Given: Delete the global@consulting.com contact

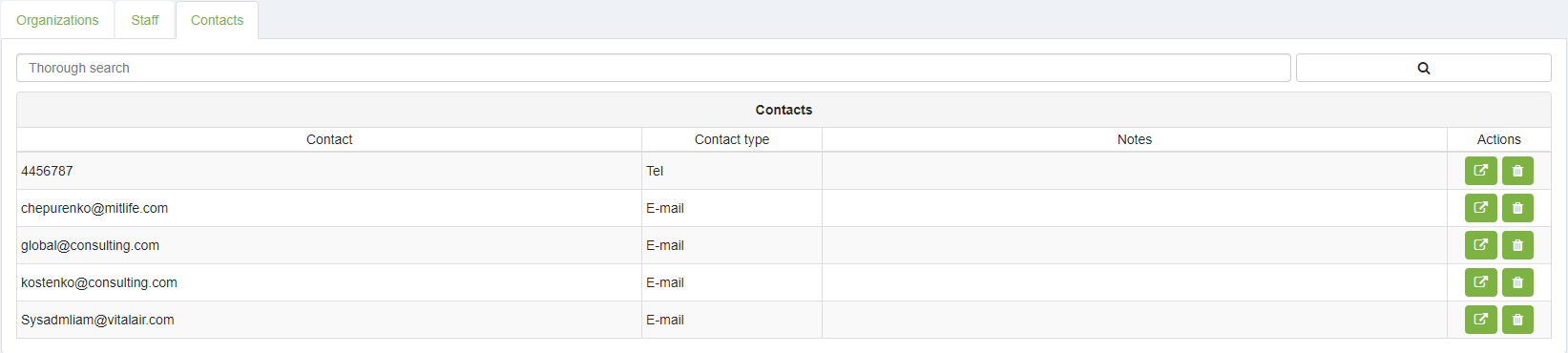Looking at the screenshot, I should pyautogui.click(x=1517, y=245).
